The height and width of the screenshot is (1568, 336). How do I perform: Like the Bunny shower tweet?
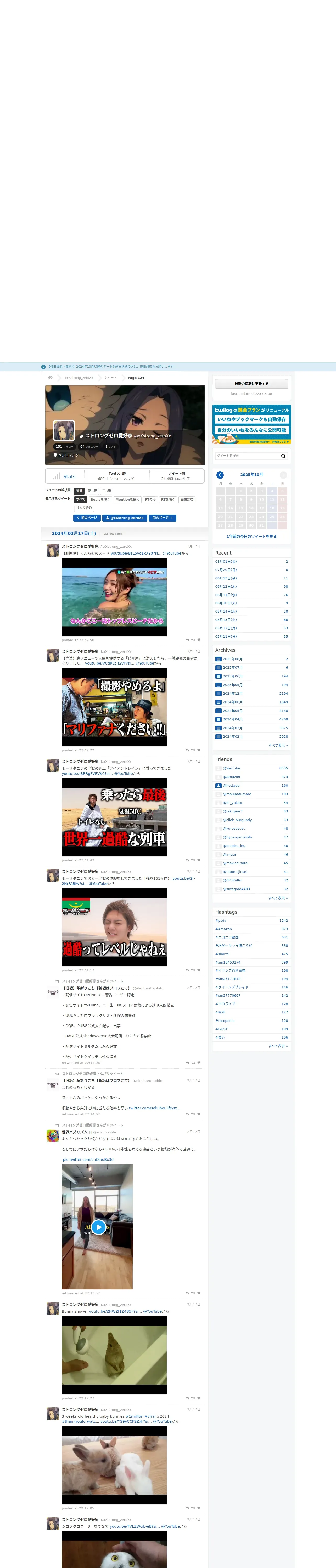point(199,1398)
